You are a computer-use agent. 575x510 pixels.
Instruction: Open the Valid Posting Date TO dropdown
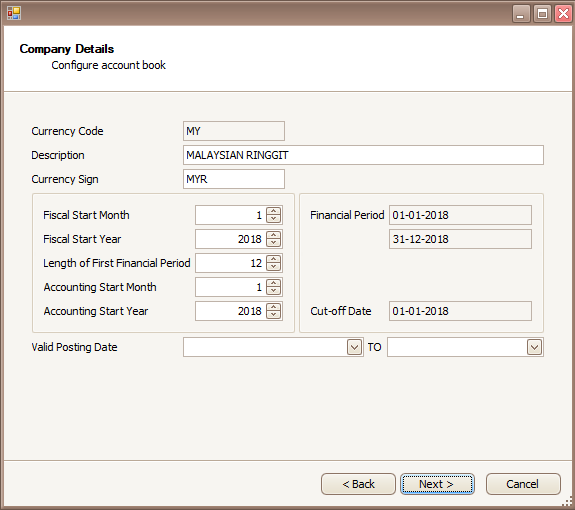(534, 347)
